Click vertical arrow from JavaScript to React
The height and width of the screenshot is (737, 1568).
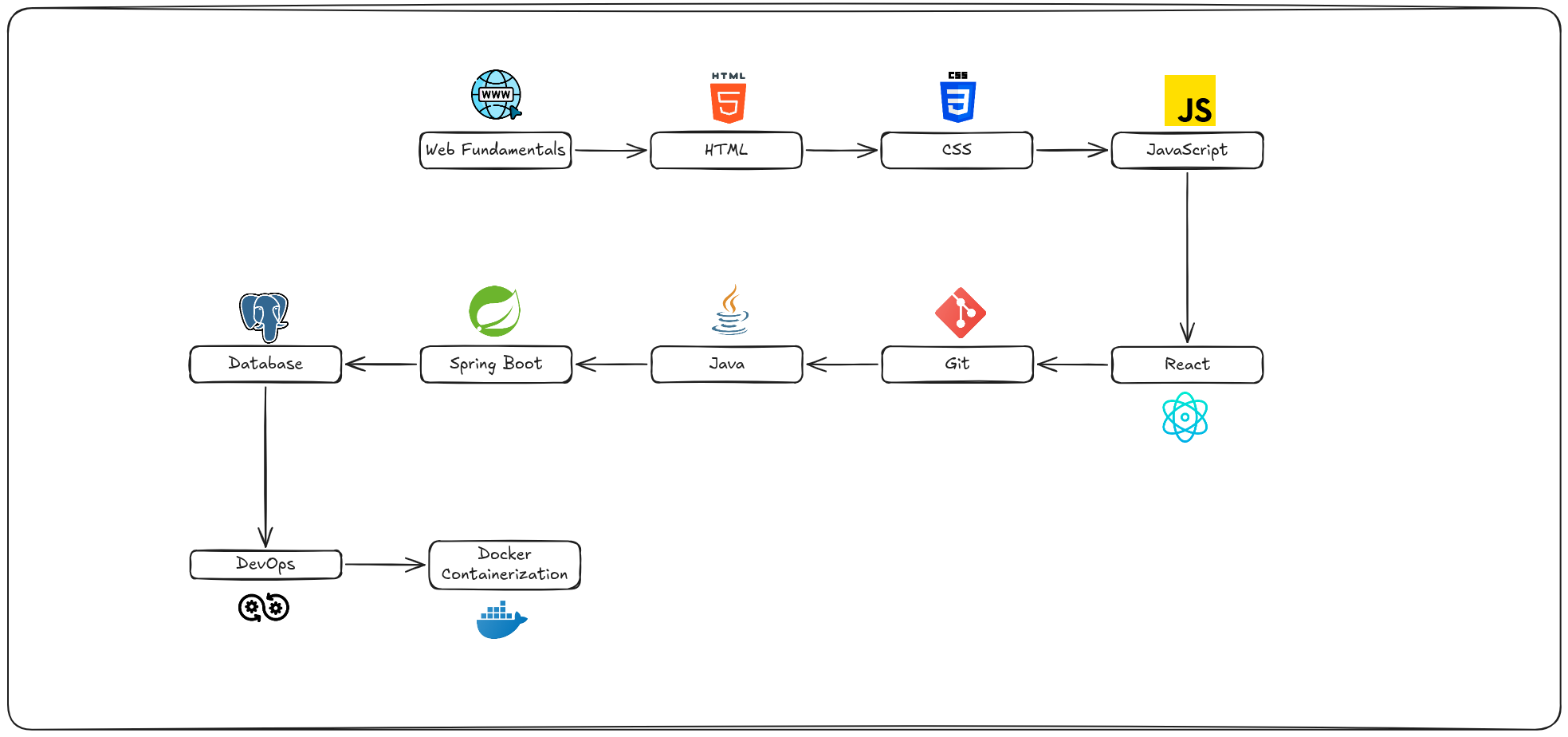pos(1188,258)
